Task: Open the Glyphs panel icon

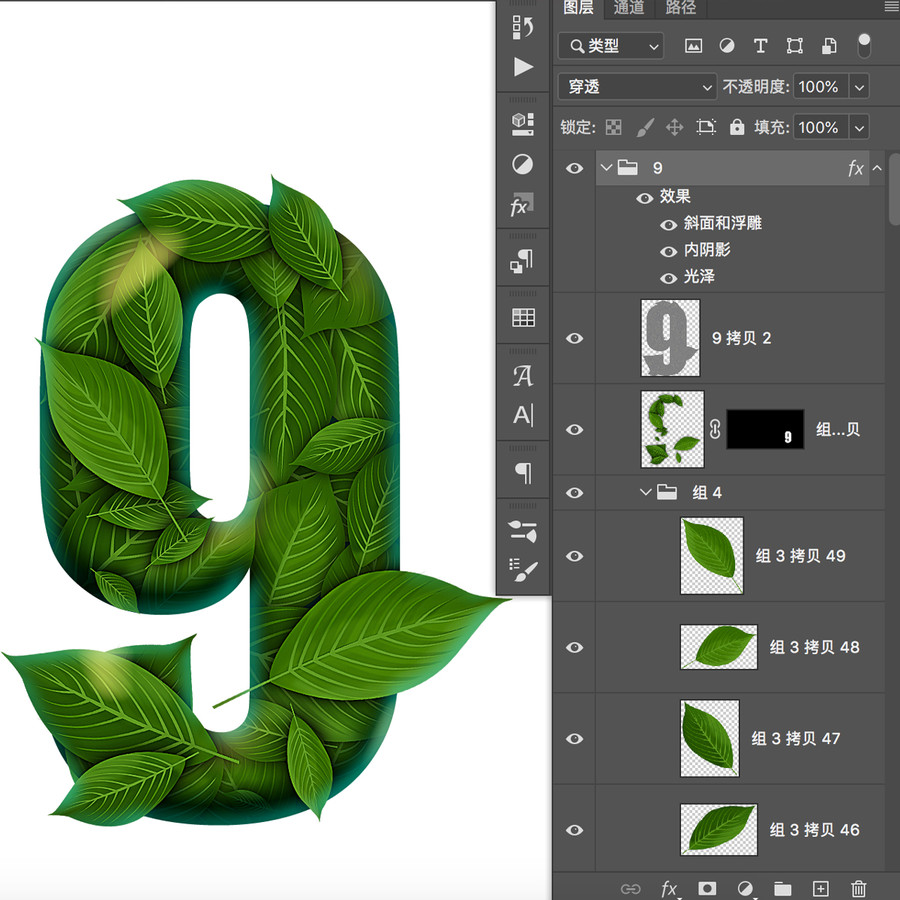Action: (x=523, y=376)
